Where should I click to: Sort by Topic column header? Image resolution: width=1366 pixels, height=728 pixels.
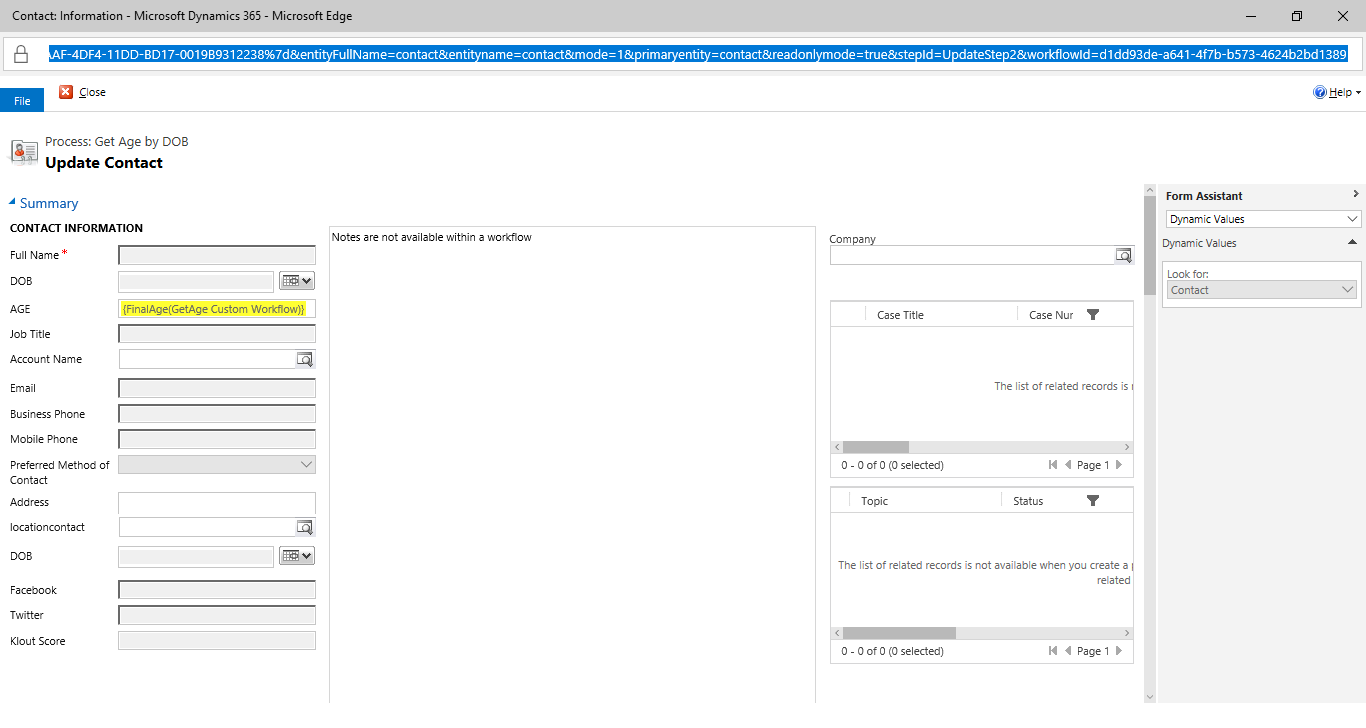click(x=874, y=501)
